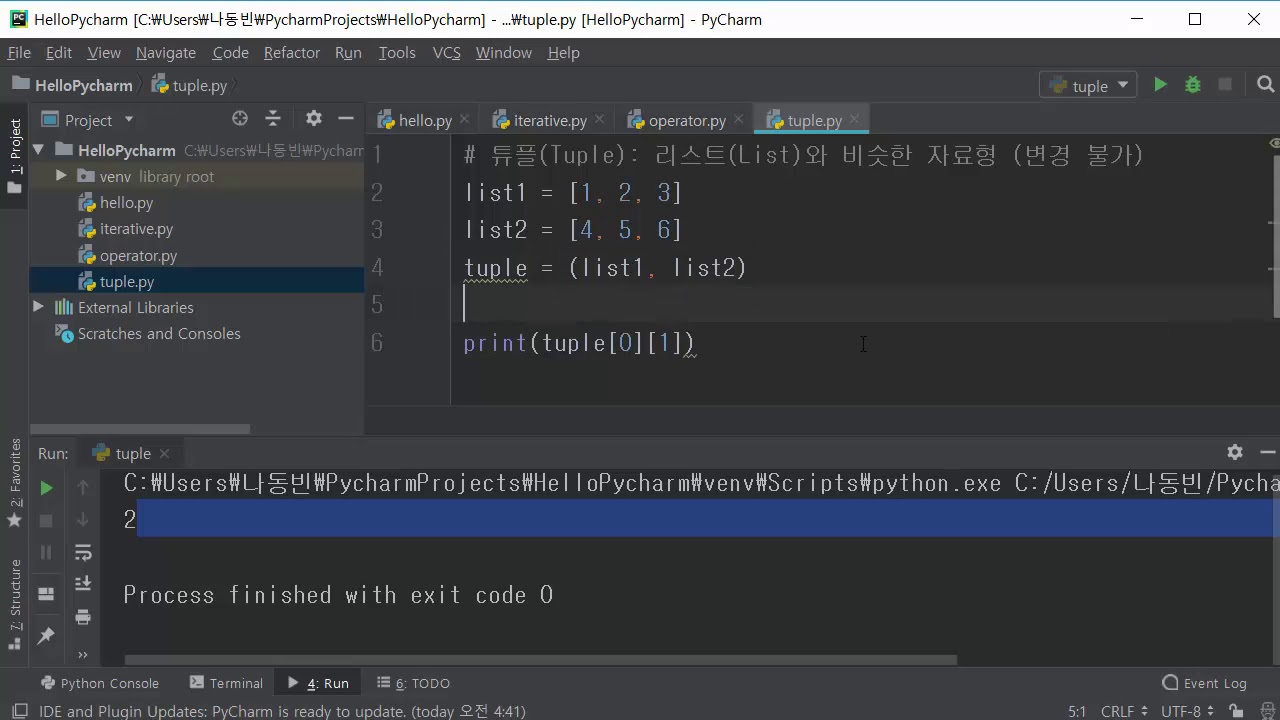The width and height of the screenshot is (1280, 720).
Task: Close the tuple Run tab
Action: tap(165, 454)
